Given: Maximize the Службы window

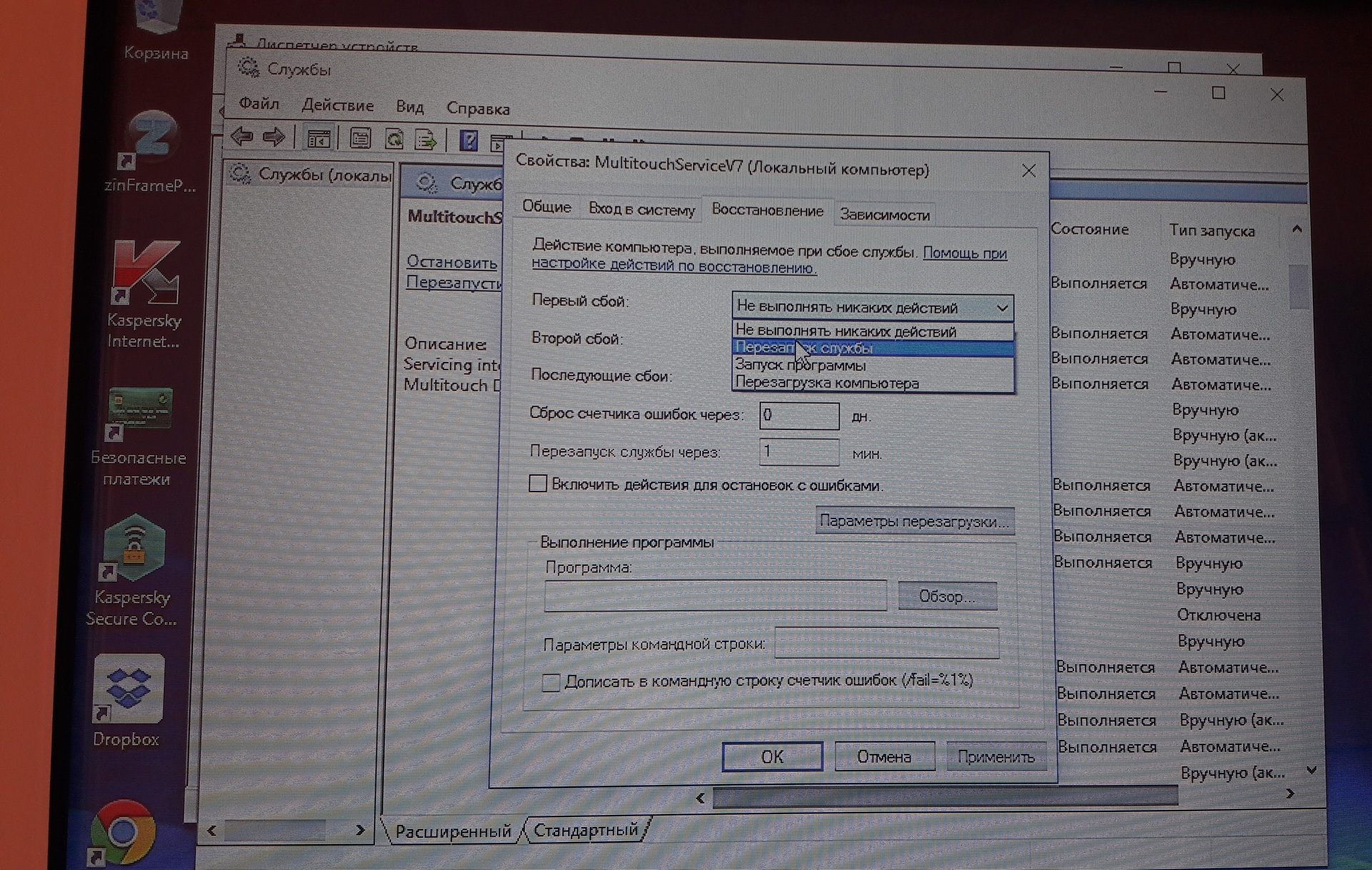Looking at the screenshot, I should pyautogui.click(x=1219, y=93).
